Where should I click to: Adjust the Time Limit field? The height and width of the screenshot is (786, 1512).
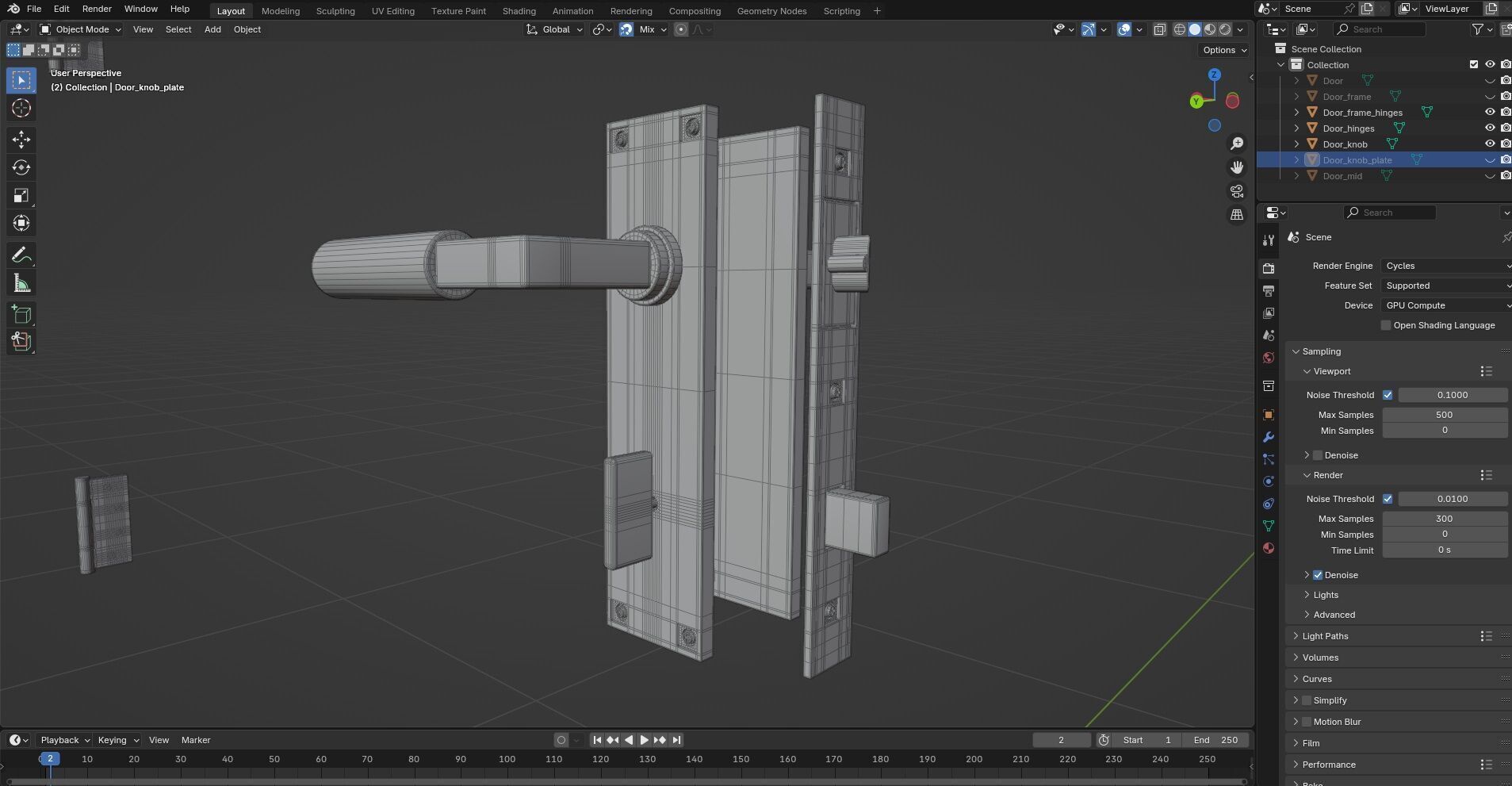1445,550
